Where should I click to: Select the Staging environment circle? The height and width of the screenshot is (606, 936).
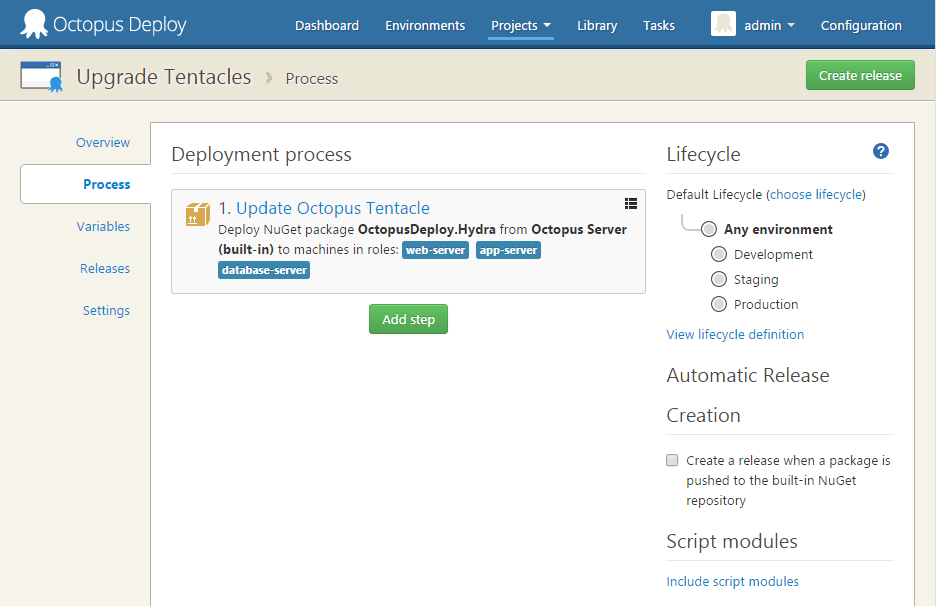[718, 279]
